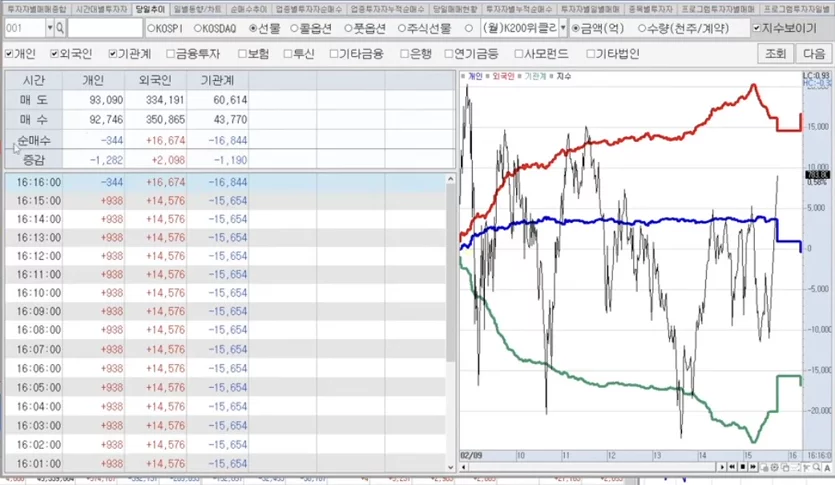Uncheck the 기관계 checkbox
The height and width of the screenshot is (485, 835).
tap(112, 53)
